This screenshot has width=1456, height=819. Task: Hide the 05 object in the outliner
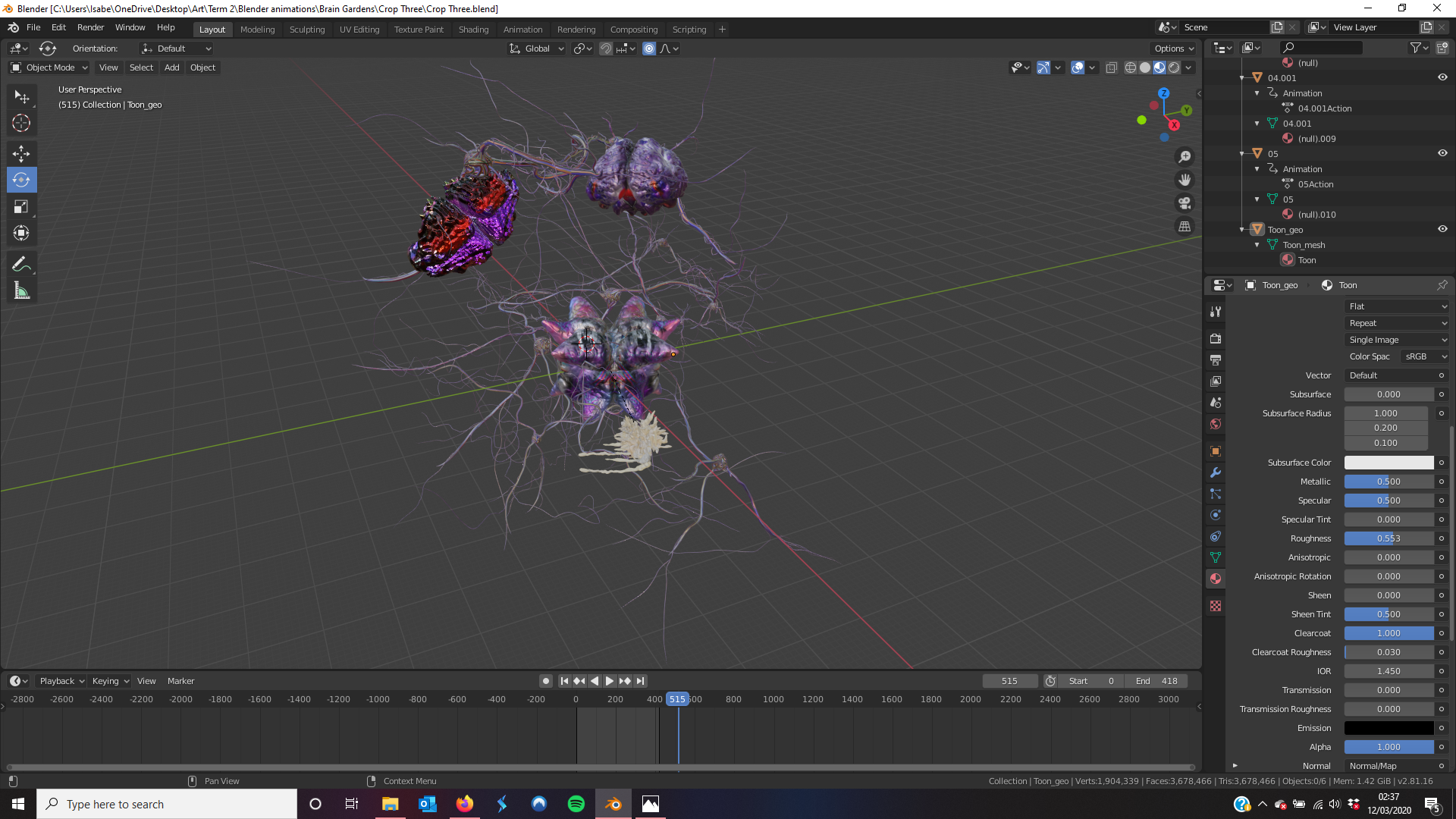(1442, 153)
